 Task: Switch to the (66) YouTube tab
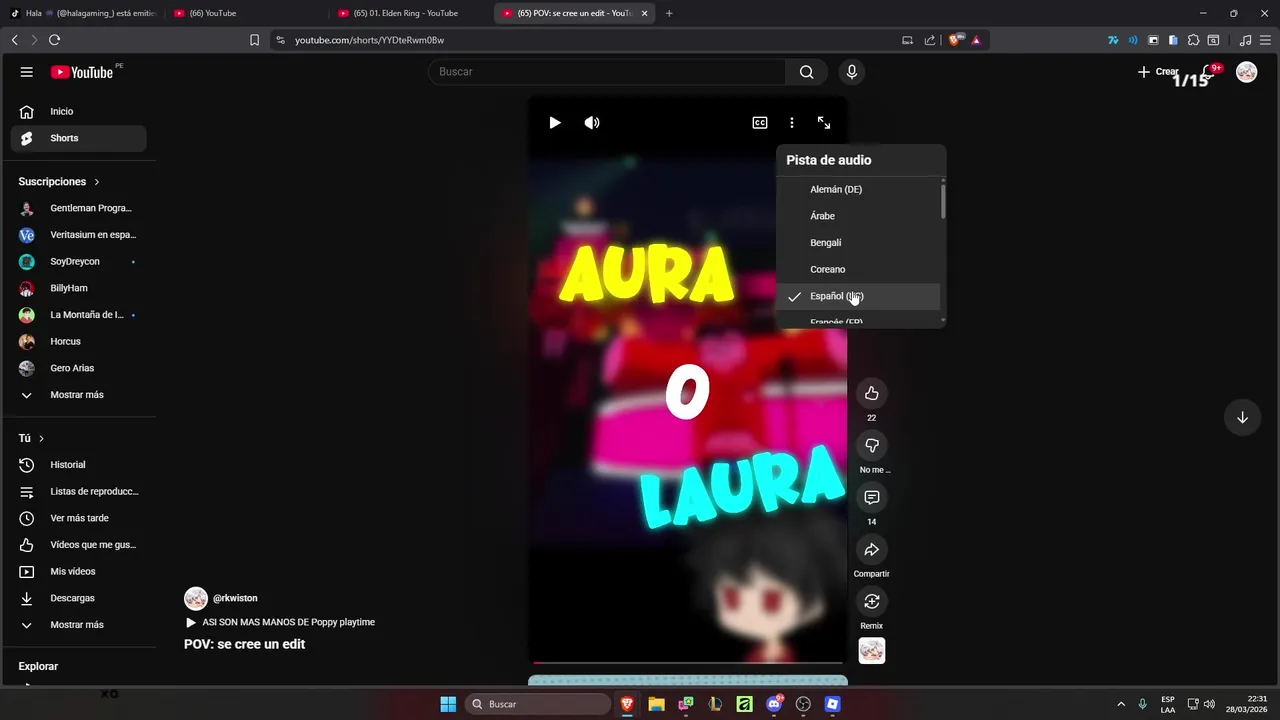245,13
